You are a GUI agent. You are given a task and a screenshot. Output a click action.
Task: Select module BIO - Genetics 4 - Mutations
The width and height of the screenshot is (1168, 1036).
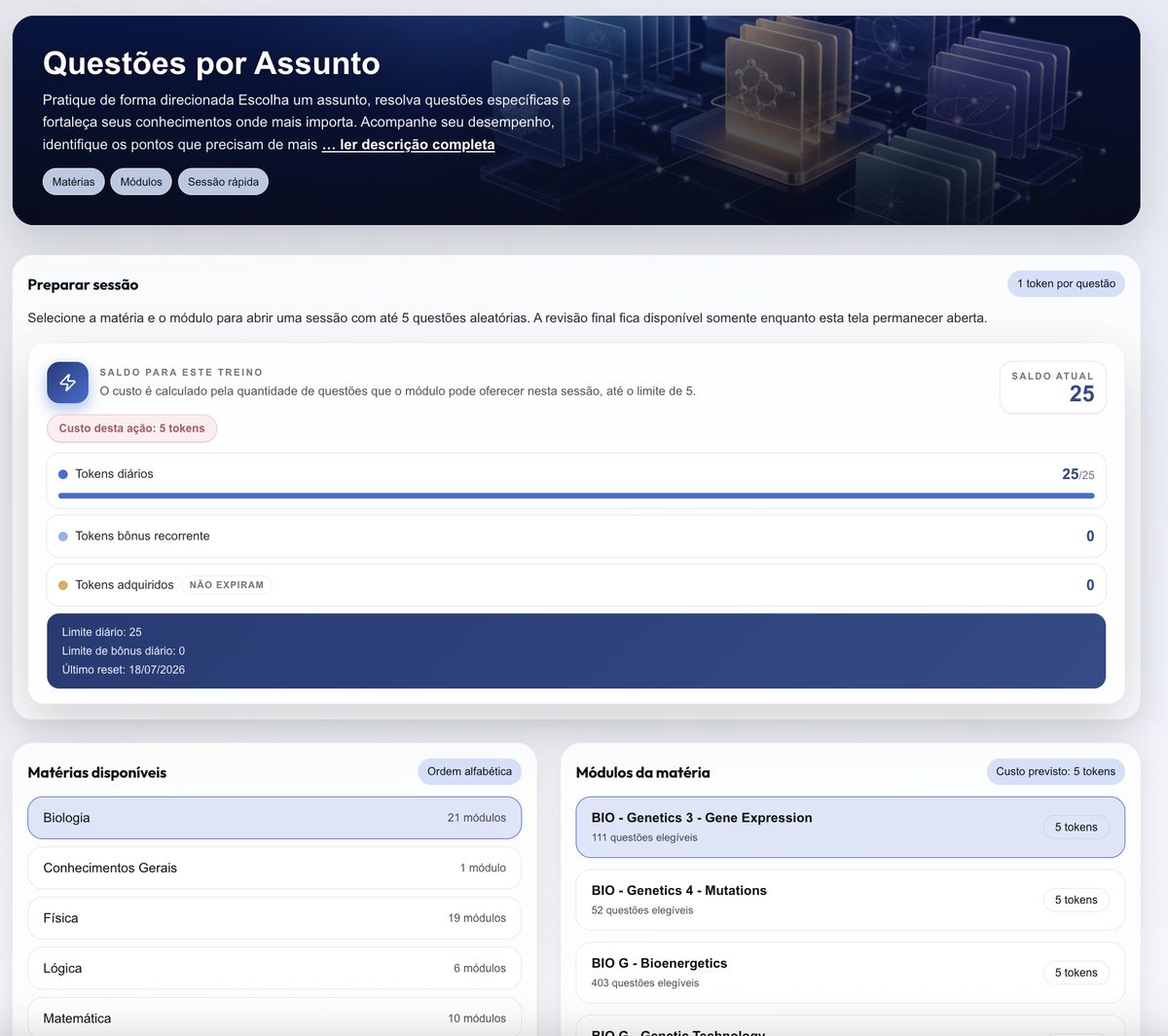pyautogui.click(x=851, y=900)
